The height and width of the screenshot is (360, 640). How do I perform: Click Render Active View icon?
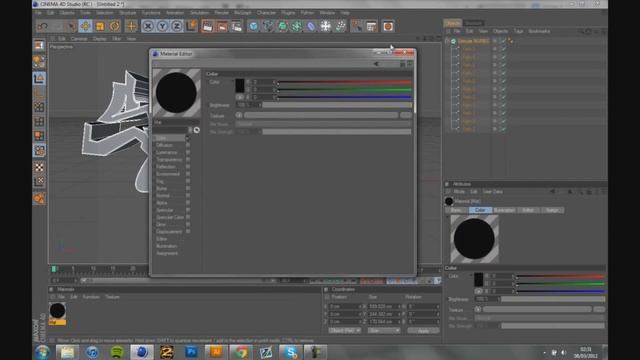207,27
